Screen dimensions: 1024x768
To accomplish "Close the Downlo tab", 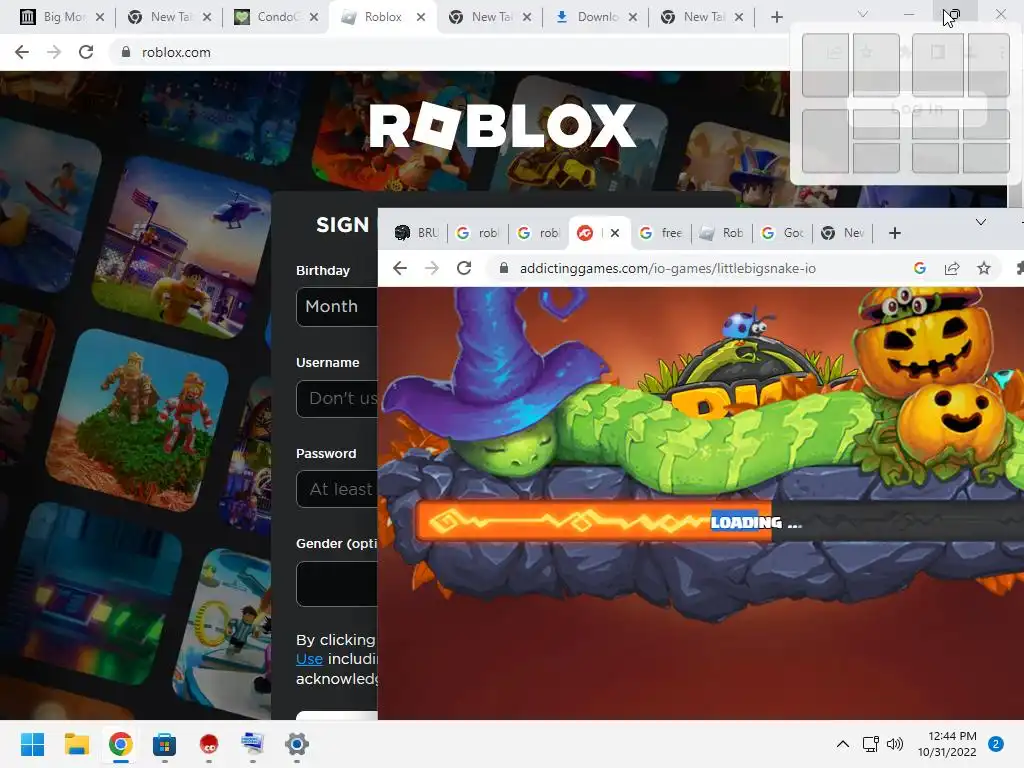I will pos(633,17).
